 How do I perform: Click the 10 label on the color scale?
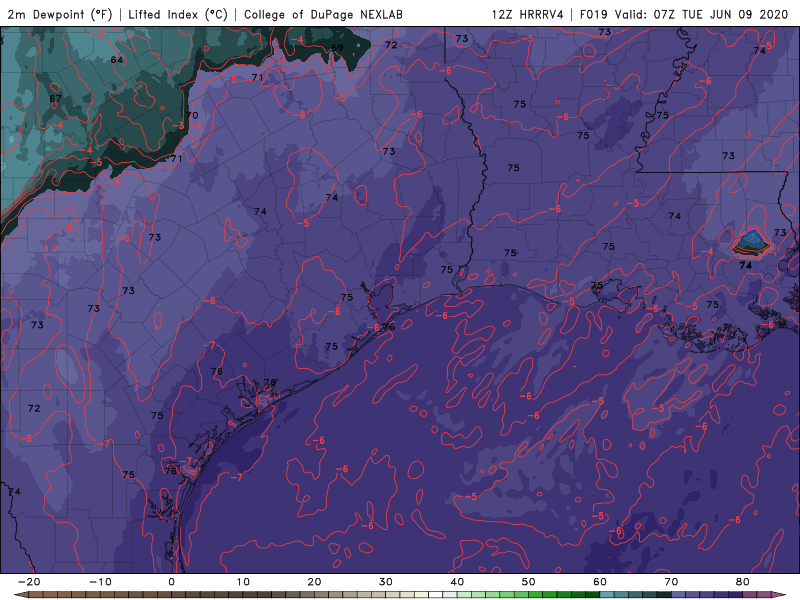[x=243, y=582]
